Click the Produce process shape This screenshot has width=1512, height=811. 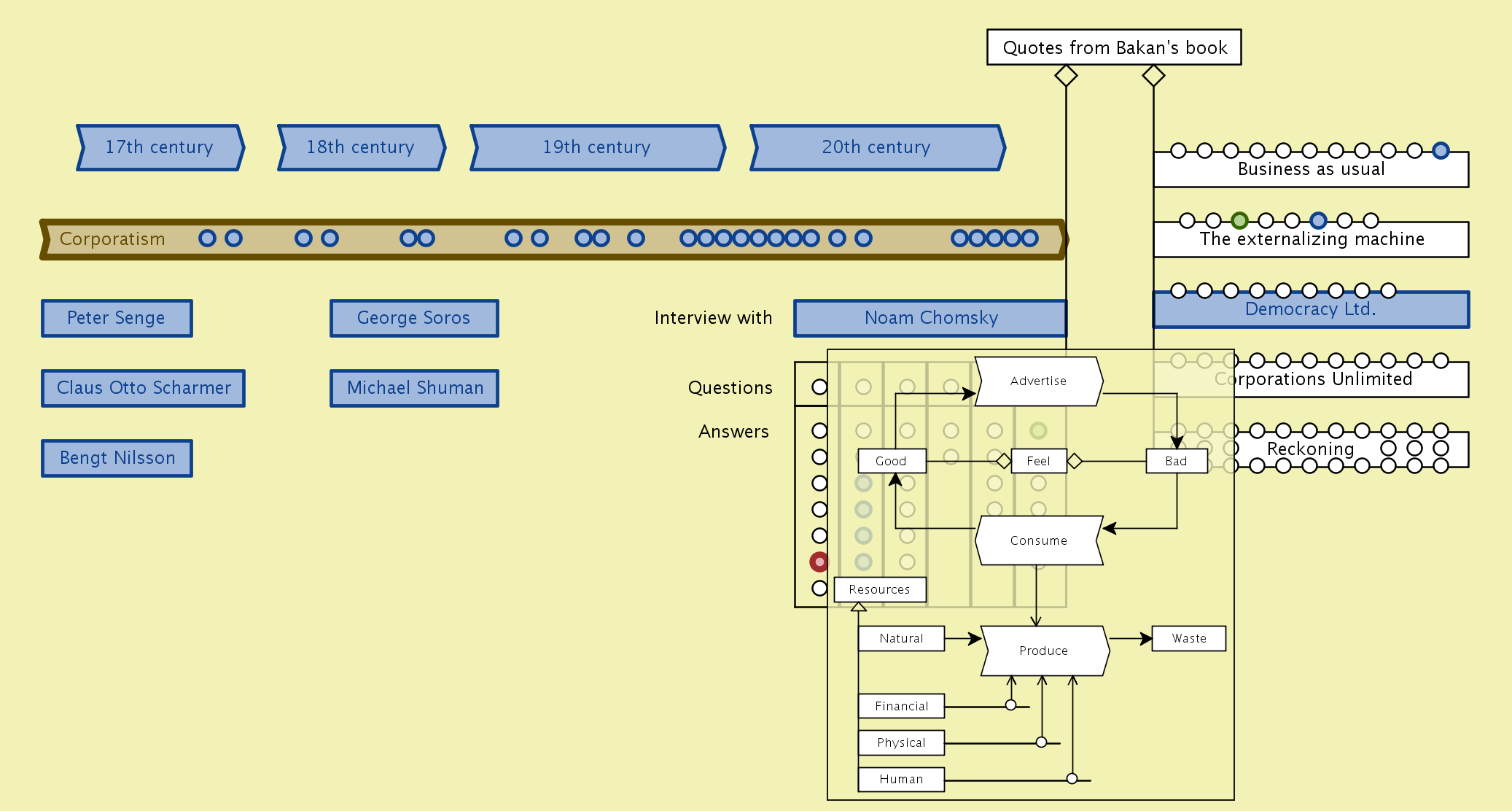pos(1043,651)
